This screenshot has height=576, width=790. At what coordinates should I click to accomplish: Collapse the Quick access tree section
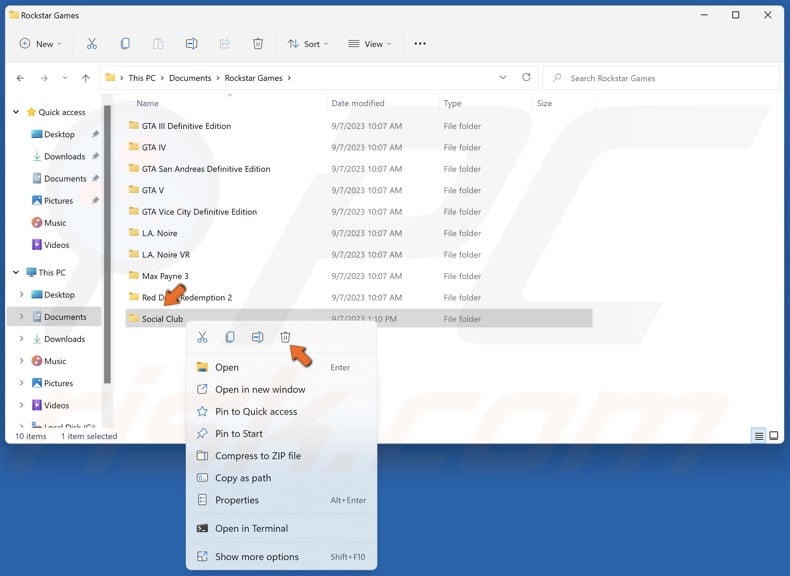click(16, 112)
